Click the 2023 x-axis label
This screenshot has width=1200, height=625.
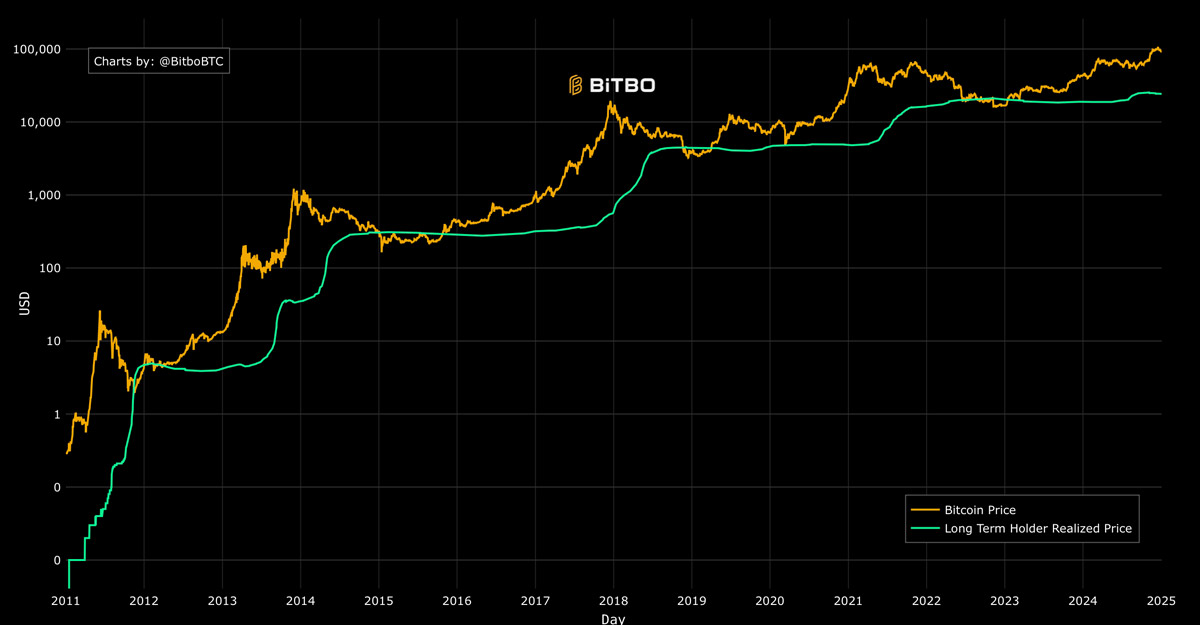1004,601
